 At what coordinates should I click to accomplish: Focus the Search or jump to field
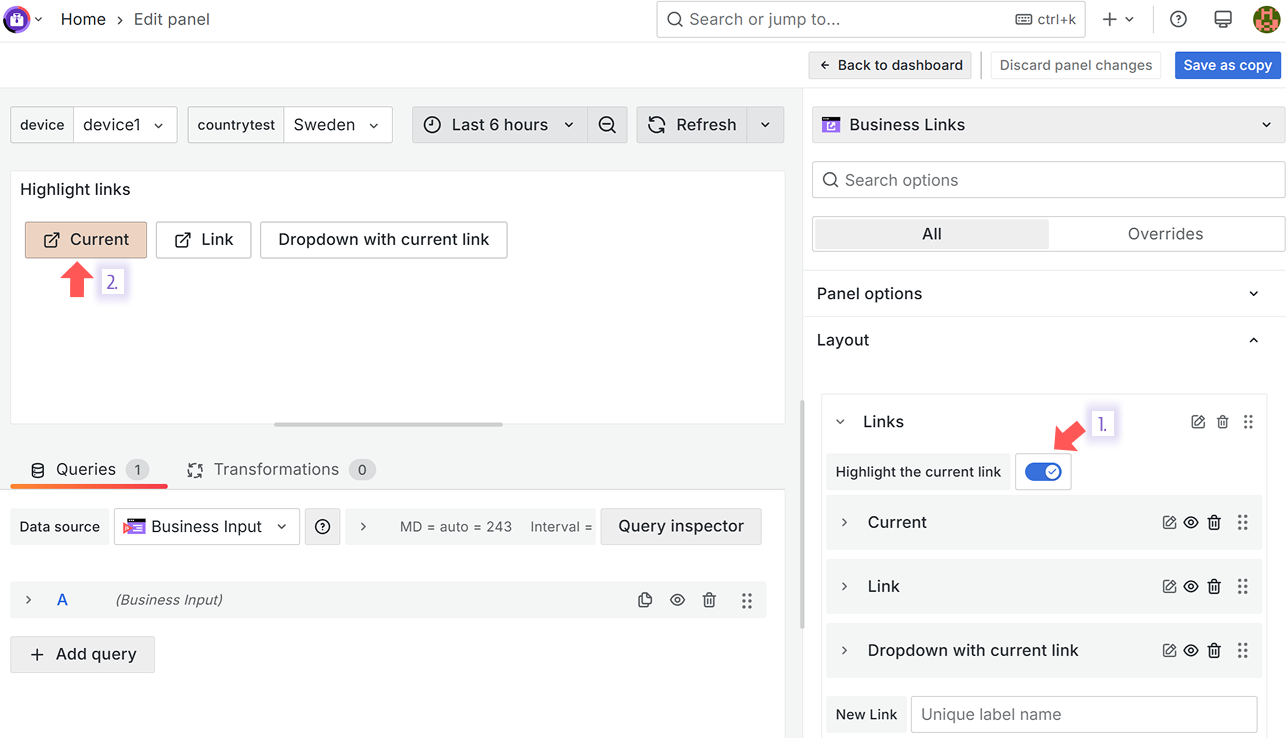[x=871, y=19]
